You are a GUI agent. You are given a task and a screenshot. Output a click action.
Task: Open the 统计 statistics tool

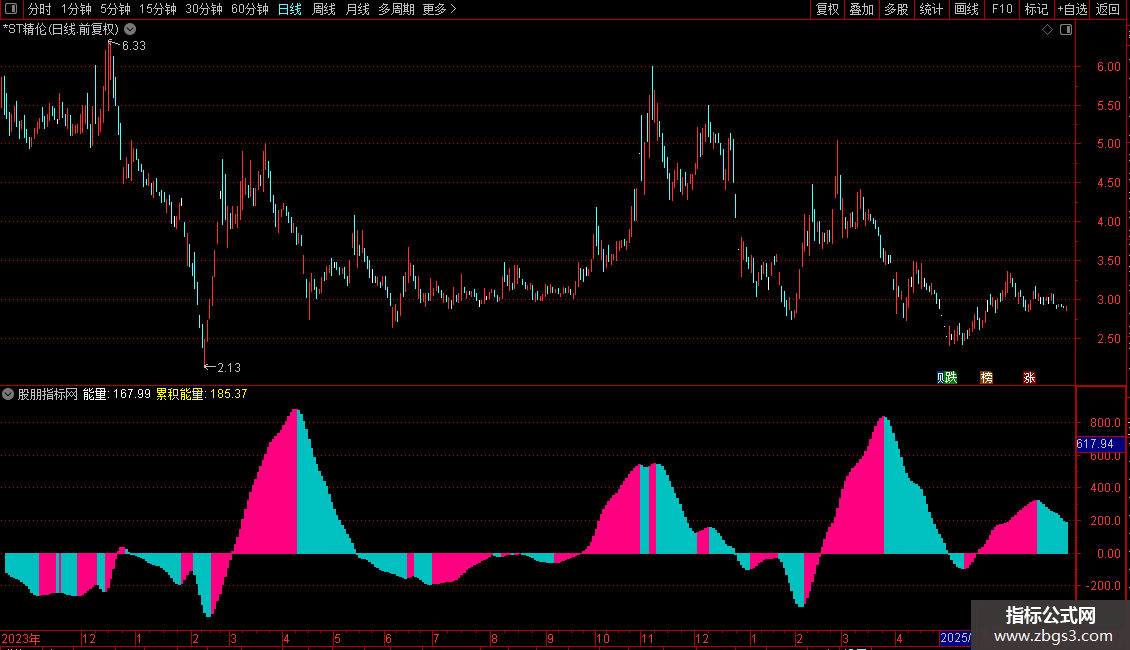tap(931, 9)
